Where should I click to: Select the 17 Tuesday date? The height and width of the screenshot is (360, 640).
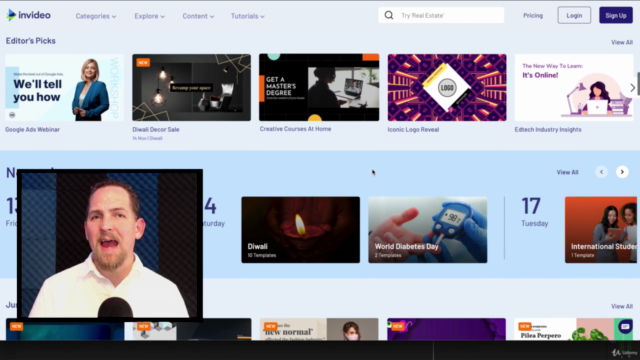click(535, 212)
